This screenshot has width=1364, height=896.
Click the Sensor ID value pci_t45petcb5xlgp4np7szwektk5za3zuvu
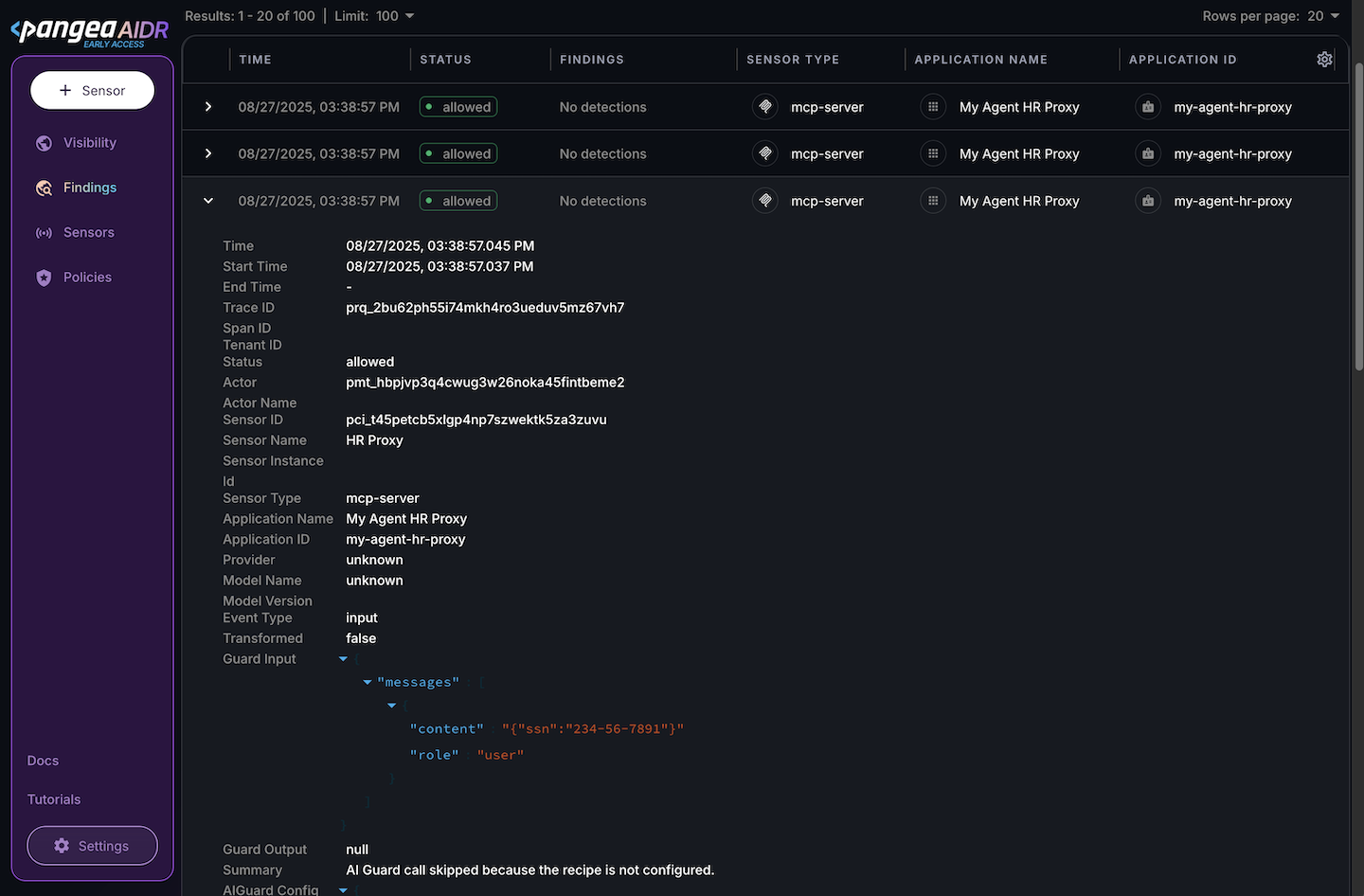pos(476,420)
